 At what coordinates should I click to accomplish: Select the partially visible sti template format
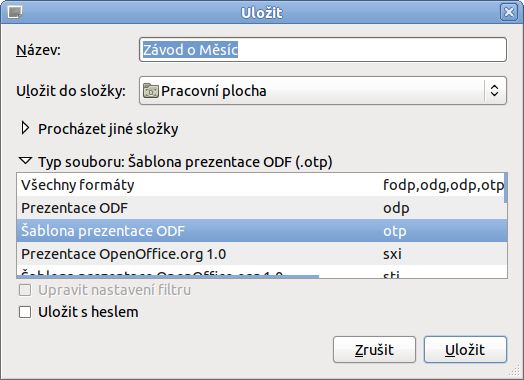[262, 272]
